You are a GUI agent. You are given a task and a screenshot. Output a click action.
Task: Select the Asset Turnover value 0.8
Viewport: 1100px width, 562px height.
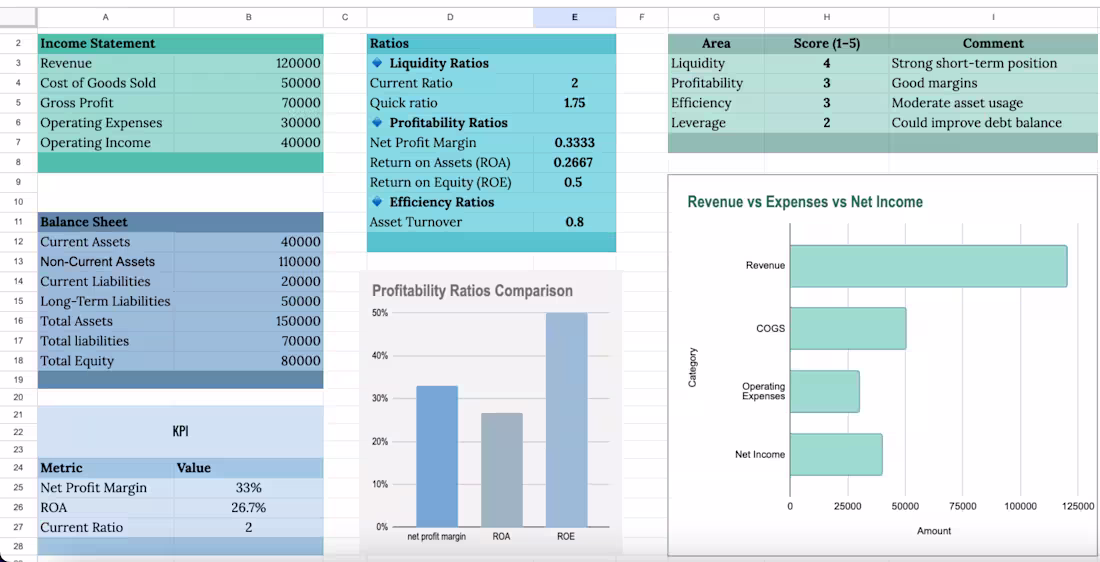coord(575,222)
